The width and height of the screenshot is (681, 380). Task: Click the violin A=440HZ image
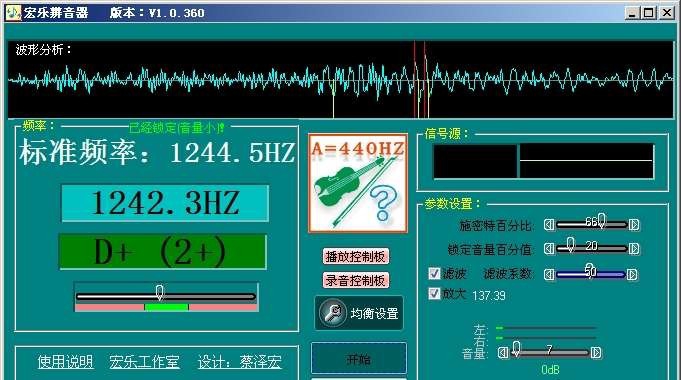click(358, 183)
